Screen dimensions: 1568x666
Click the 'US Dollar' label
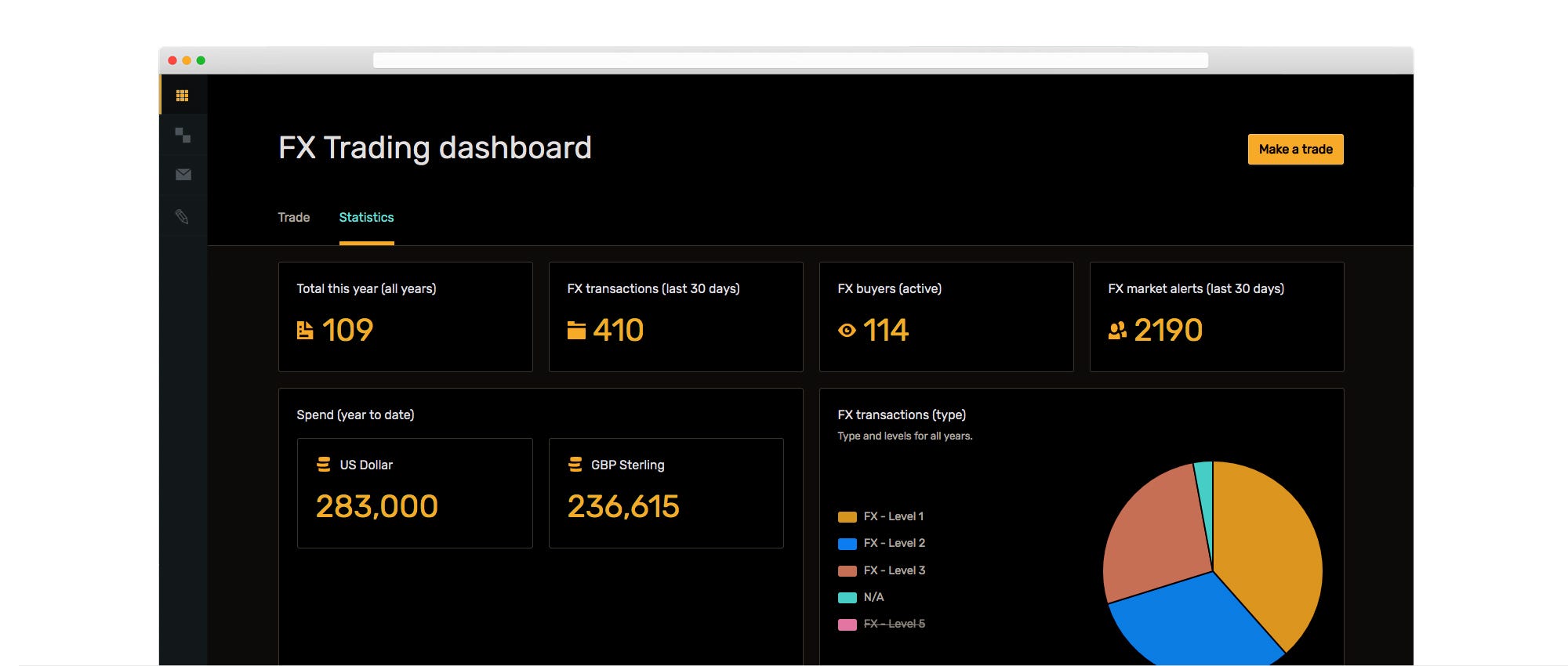[x=366, y=465]
